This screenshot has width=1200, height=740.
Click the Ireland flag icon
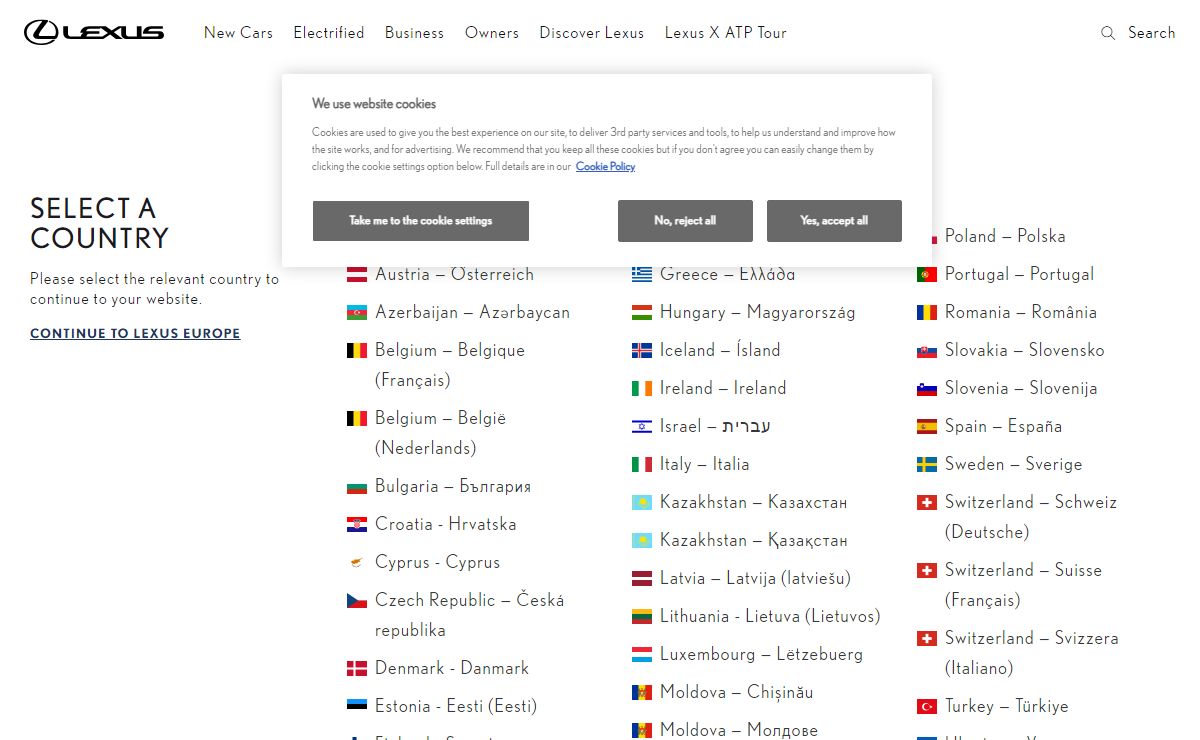click(x=642, y=388)
